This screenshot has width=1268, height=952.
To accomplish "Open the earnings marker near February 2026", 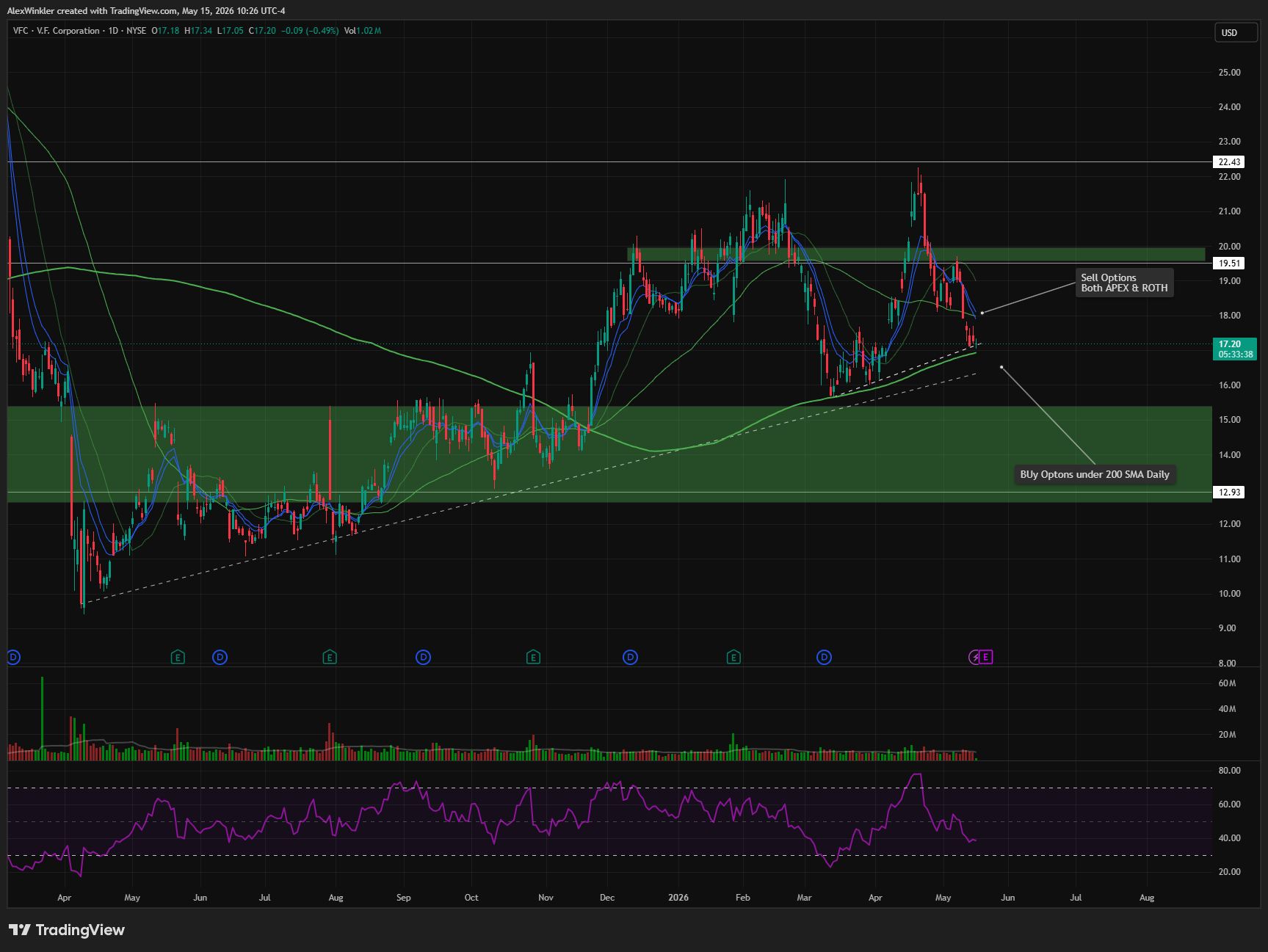I will point(733,657).
